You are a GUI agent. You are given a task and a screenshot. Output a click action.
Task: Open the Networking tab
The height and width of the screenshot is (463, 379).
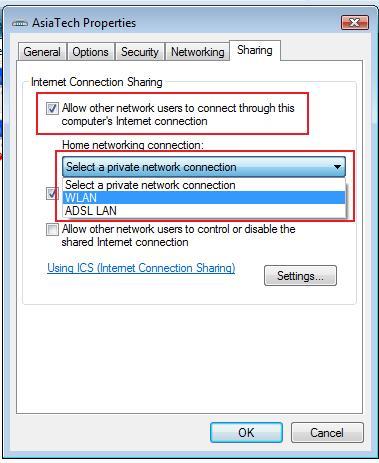click(x=197, y=52)
